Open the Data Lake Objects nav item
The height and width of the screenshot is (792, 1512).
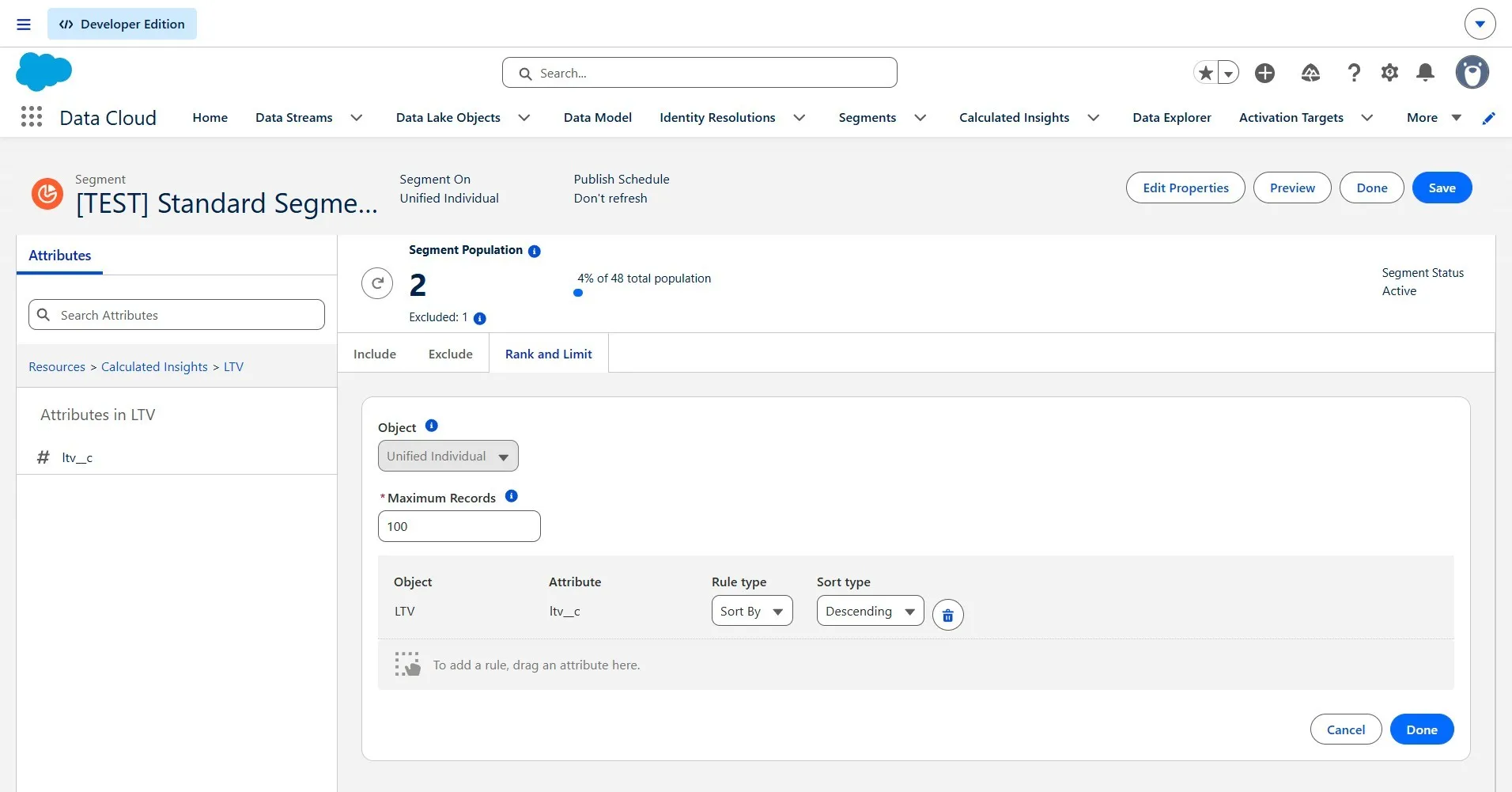point(448,118)
